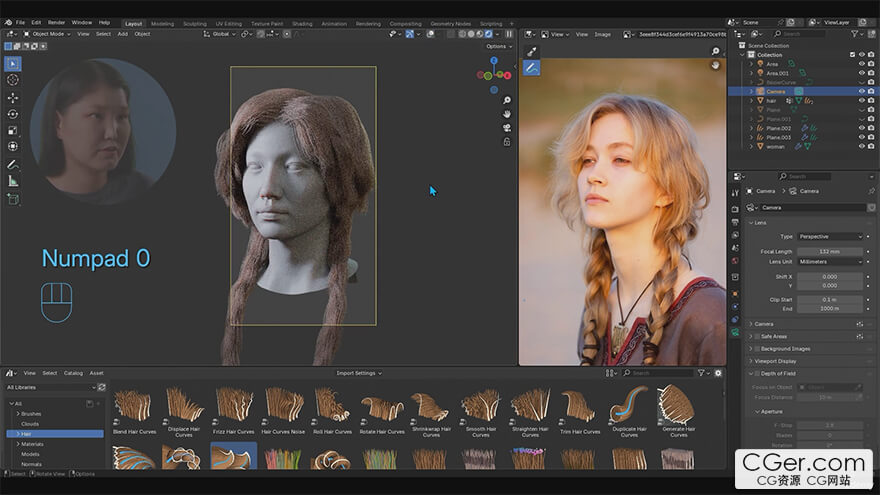Screen dimensions: 880x495
Task: Choose the Annotate tool in 3D viewport
Action: (x=13, y=164)
